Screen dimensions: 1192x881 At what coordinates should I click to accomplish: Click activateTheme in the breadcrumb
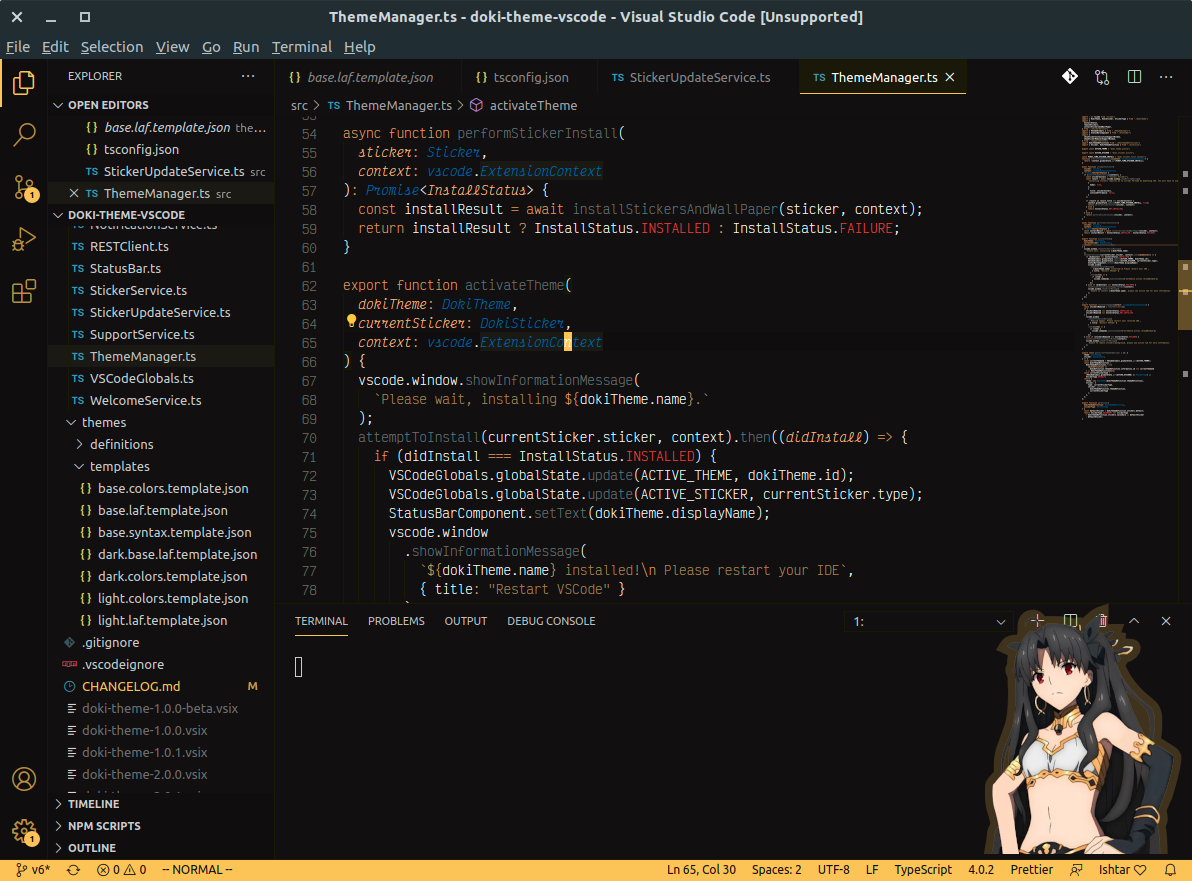click(x=533, y=106)
